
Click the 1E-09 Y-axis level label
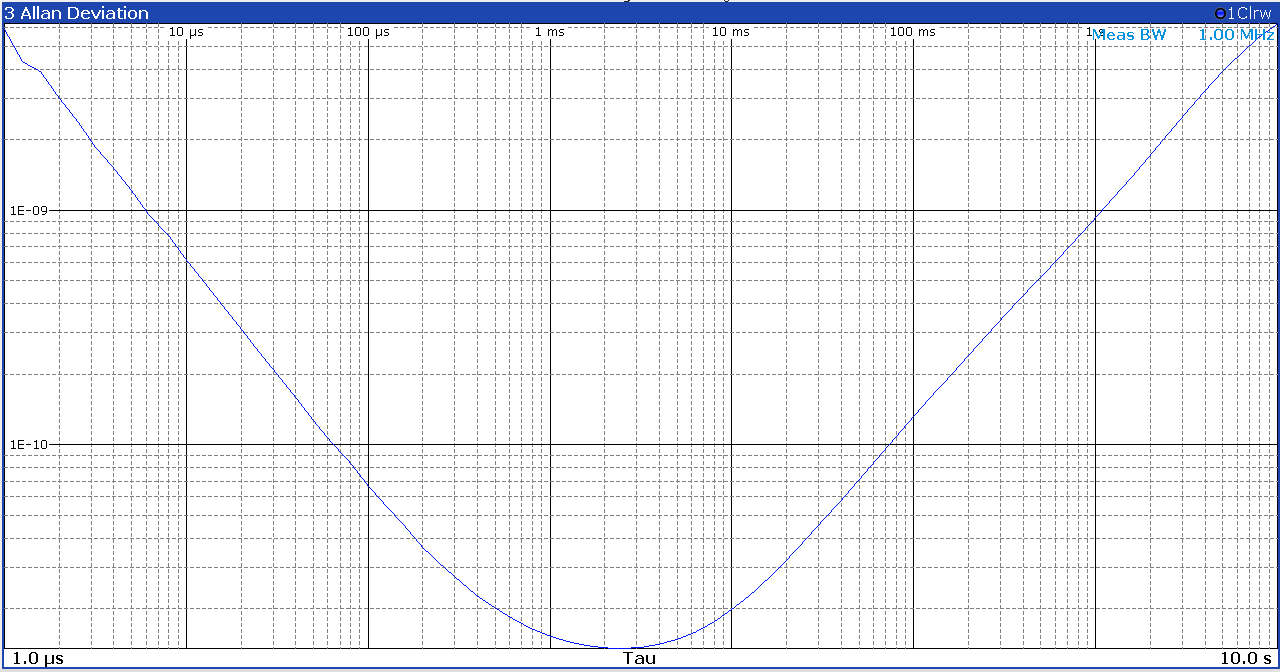coord(28,211)
